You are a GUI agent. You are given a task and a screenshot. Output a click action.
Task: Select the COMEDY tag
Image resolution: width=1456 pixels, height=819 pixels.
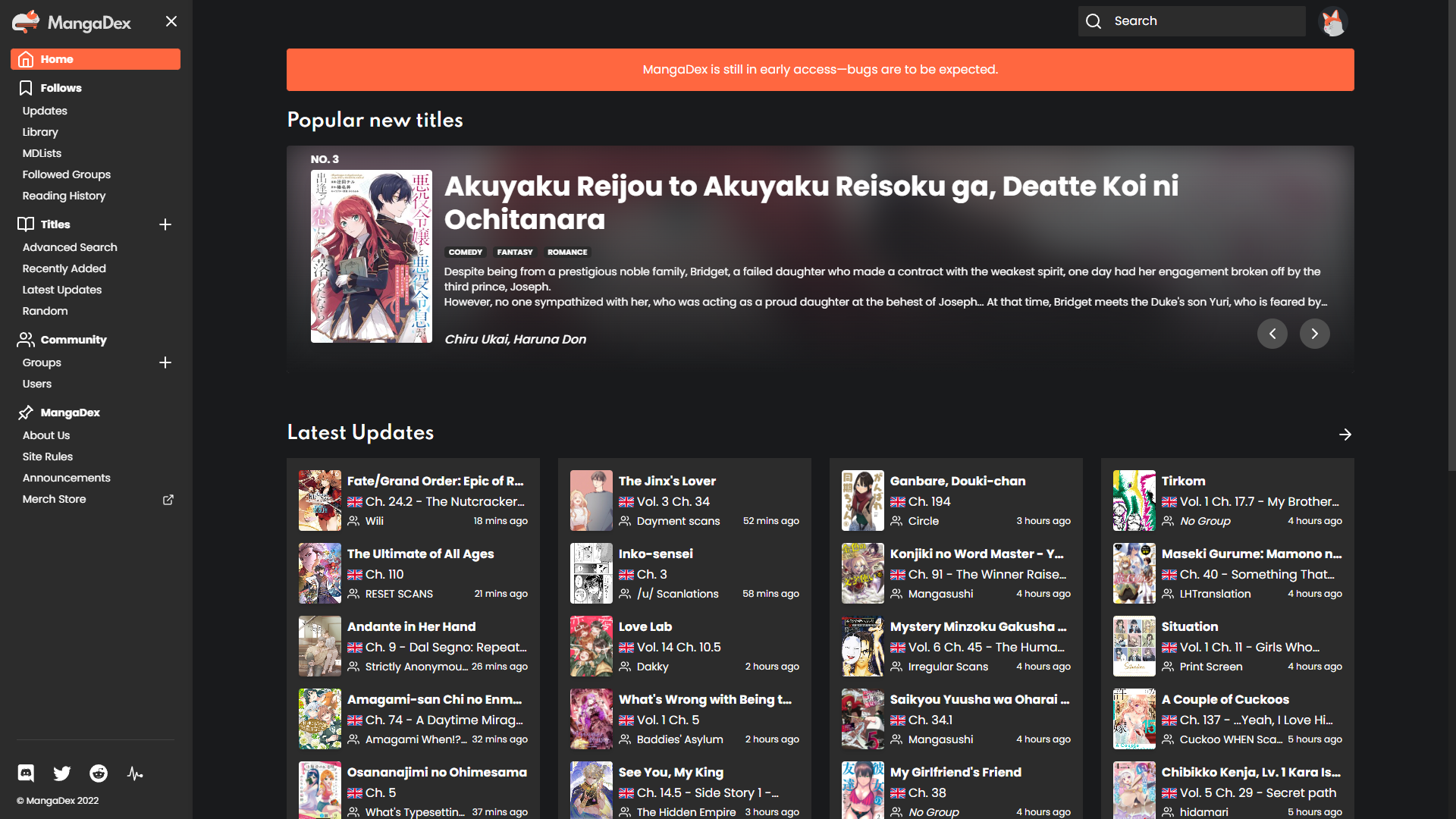(x=465, y=252)
